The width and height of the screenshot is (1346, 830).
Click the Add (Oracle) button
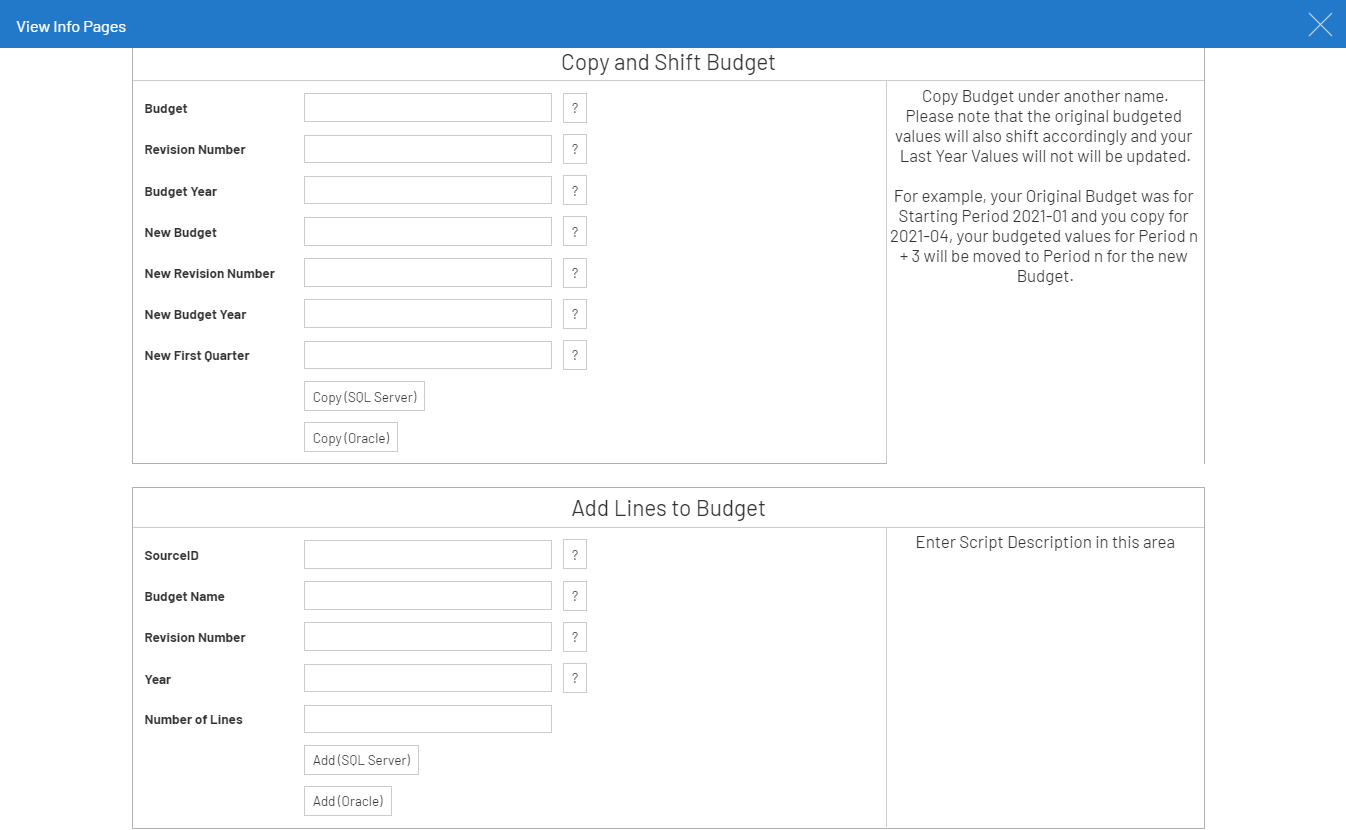(x=347, y=801)
